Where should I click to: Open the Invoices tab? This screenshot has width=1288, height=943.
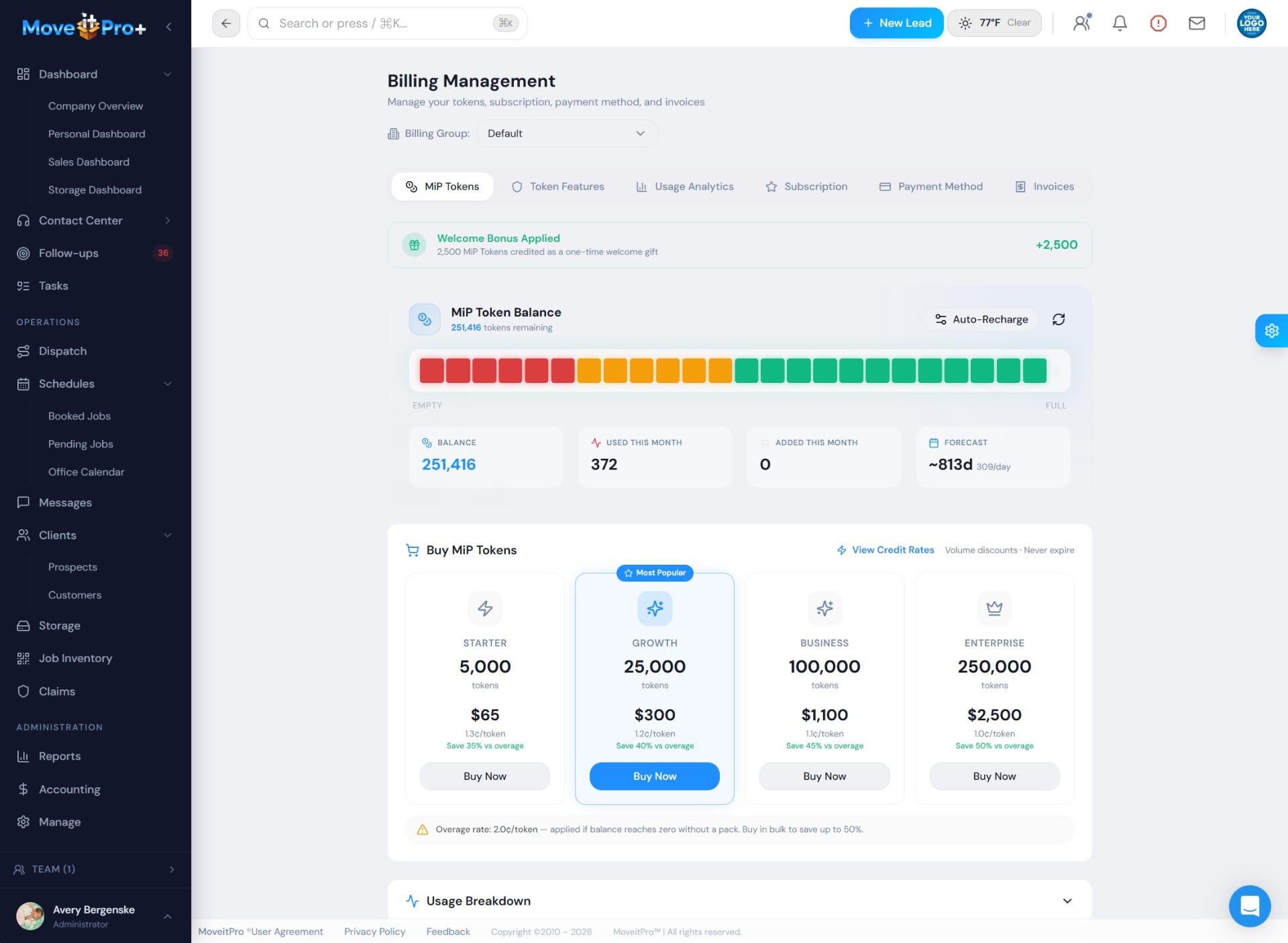coord(1044,186)
